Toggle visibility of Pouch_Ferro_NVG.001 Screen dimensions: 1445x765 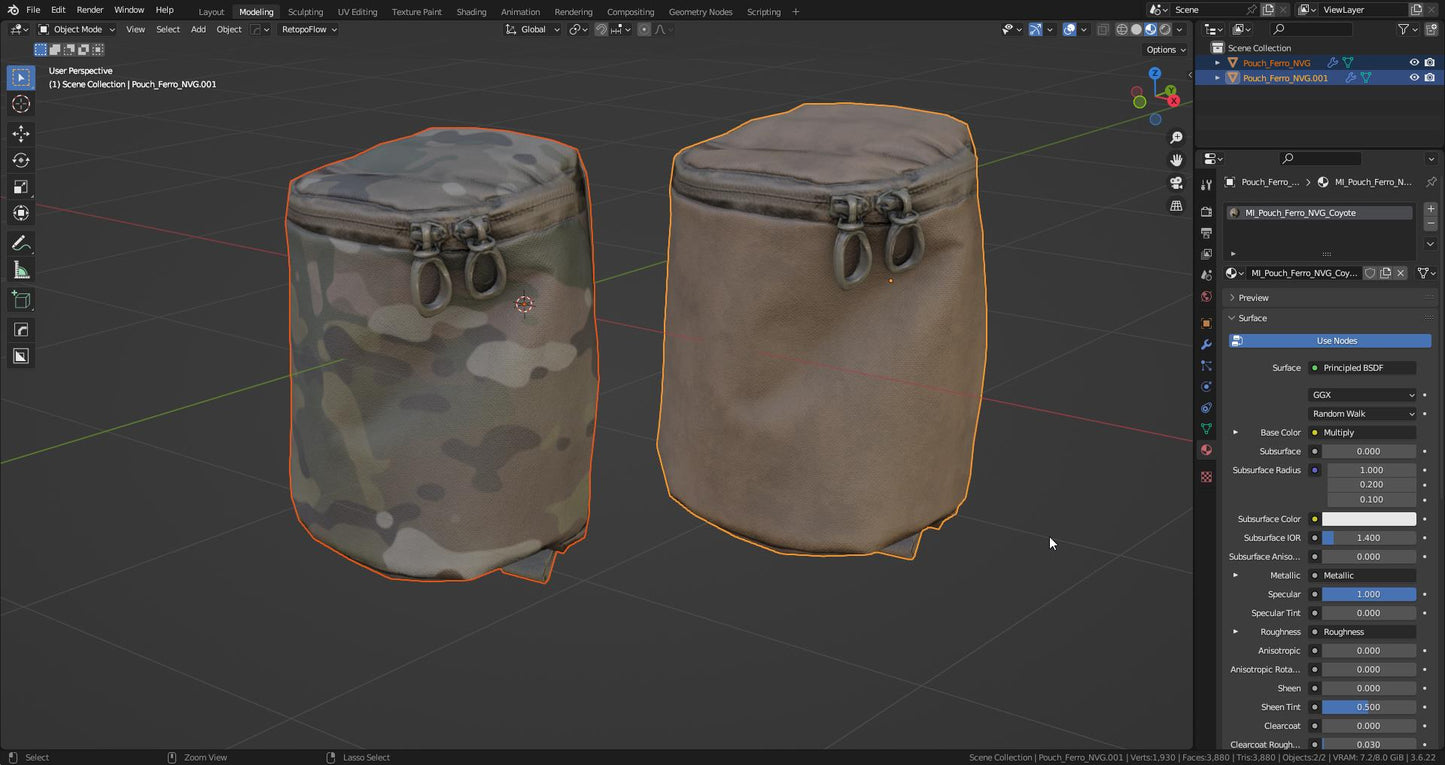(1414, 78)
